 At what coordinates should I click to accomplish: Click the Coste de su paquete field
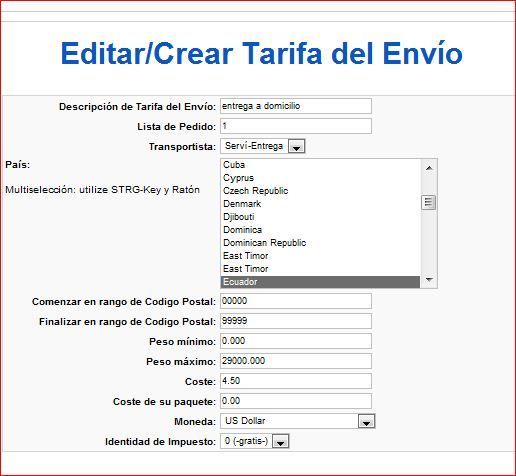(296, 401)
